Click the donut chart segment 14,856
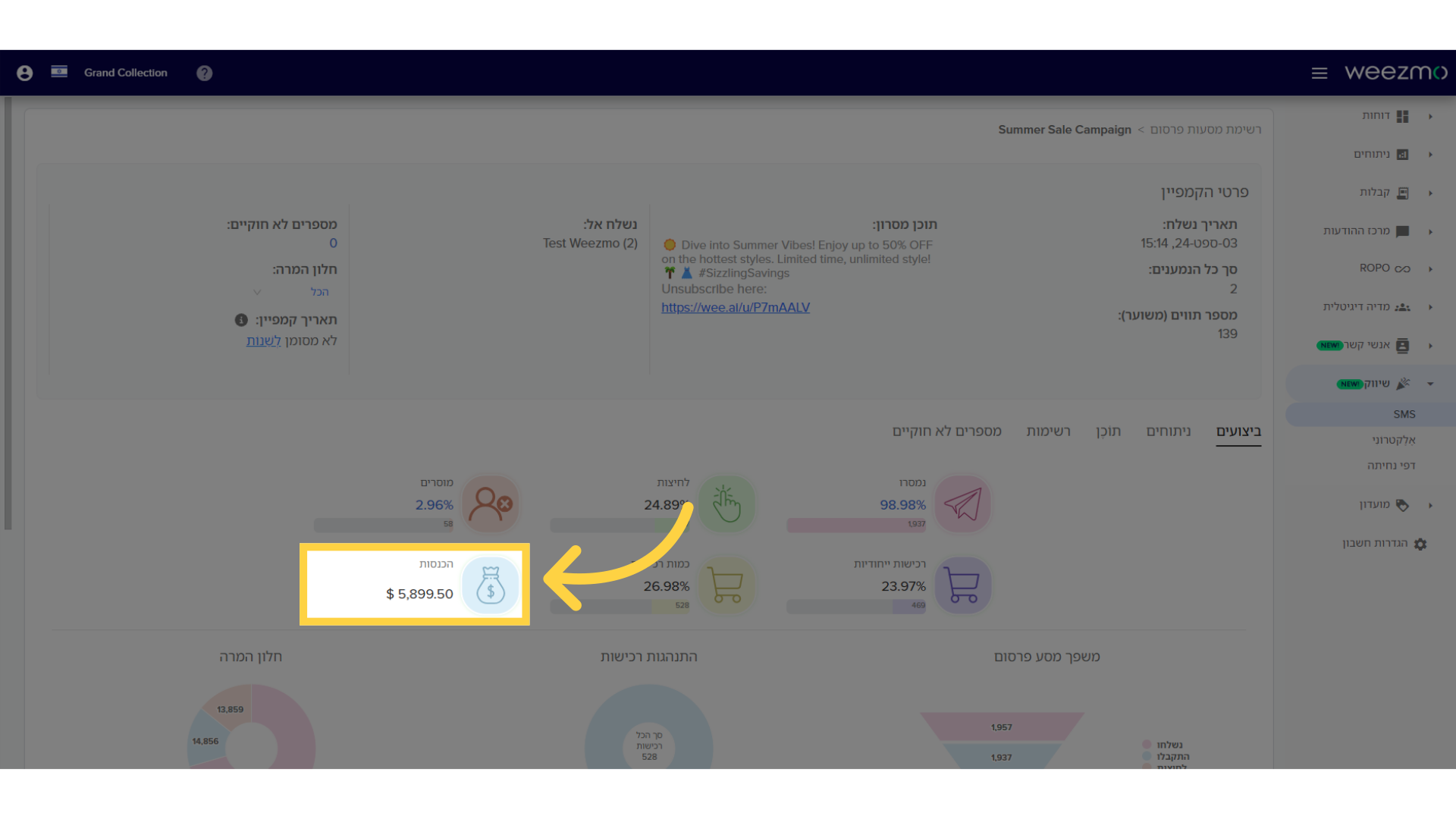This screenshot has width=1456, height=819. point(205,741)
